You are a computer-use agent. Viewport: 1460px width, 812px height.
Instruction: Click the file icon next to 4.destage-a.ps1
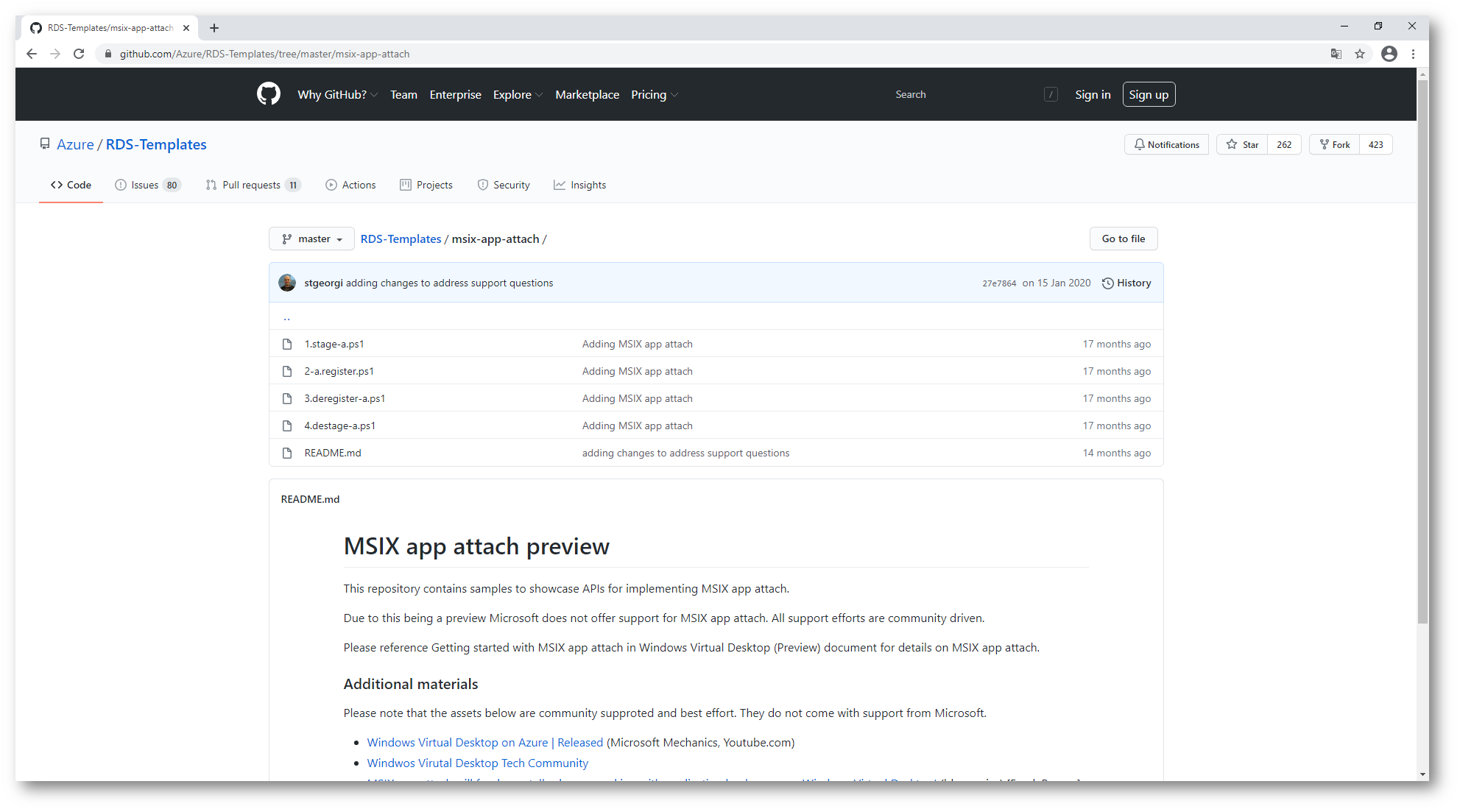pos(287,426)
